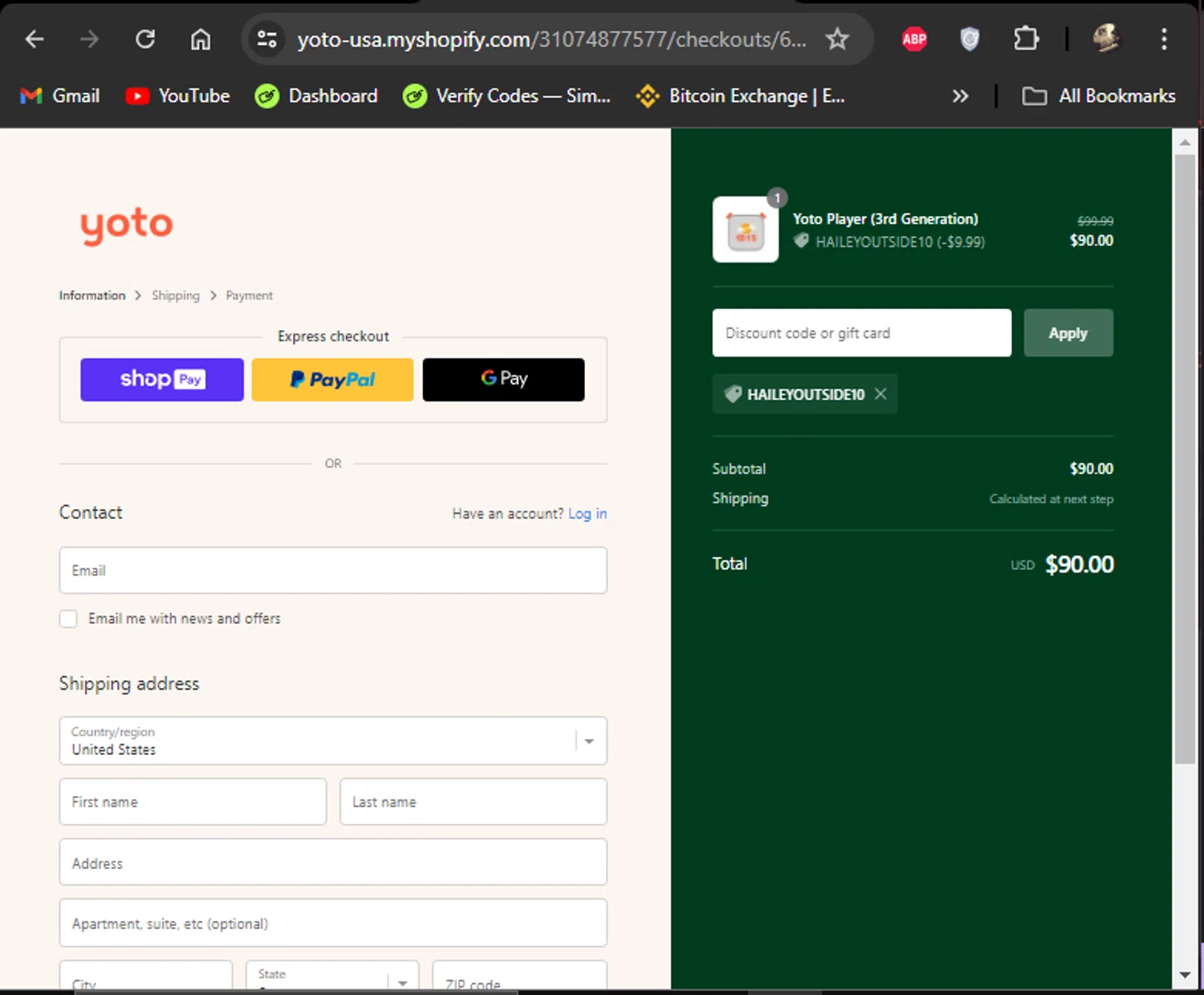Click the scrollbar up arrow
The width and height of the screenshot is (1204, 995).
1185,142
